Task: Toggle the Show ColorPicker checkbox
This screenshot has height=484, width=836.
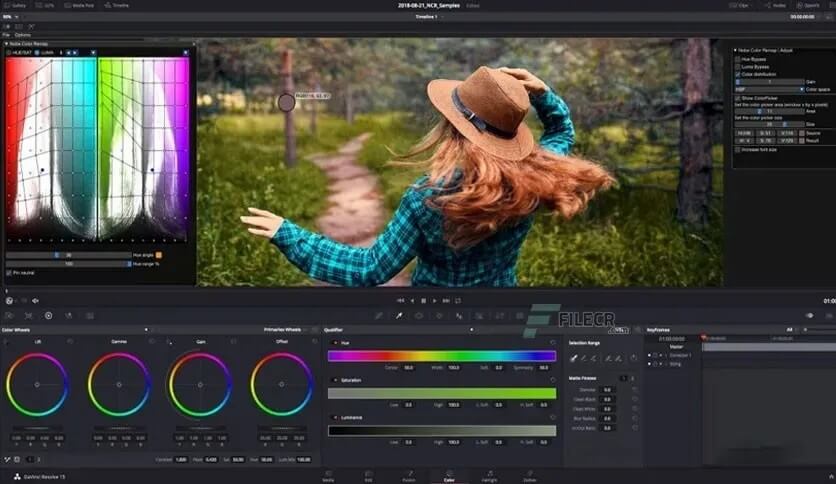Action: [x=738, y=98]
